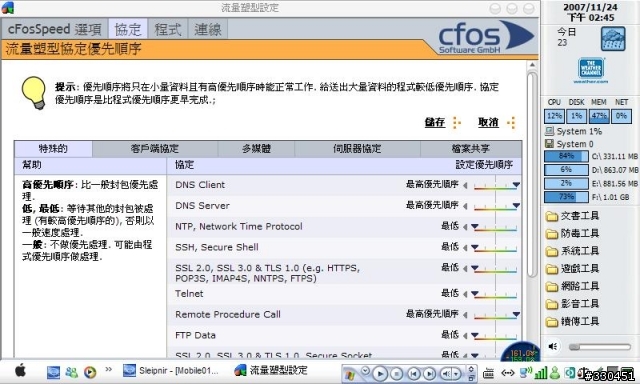Screen dimensions: 640x384
Task: Open the weather forecast rain icon
Action: [x=613, y=39]
